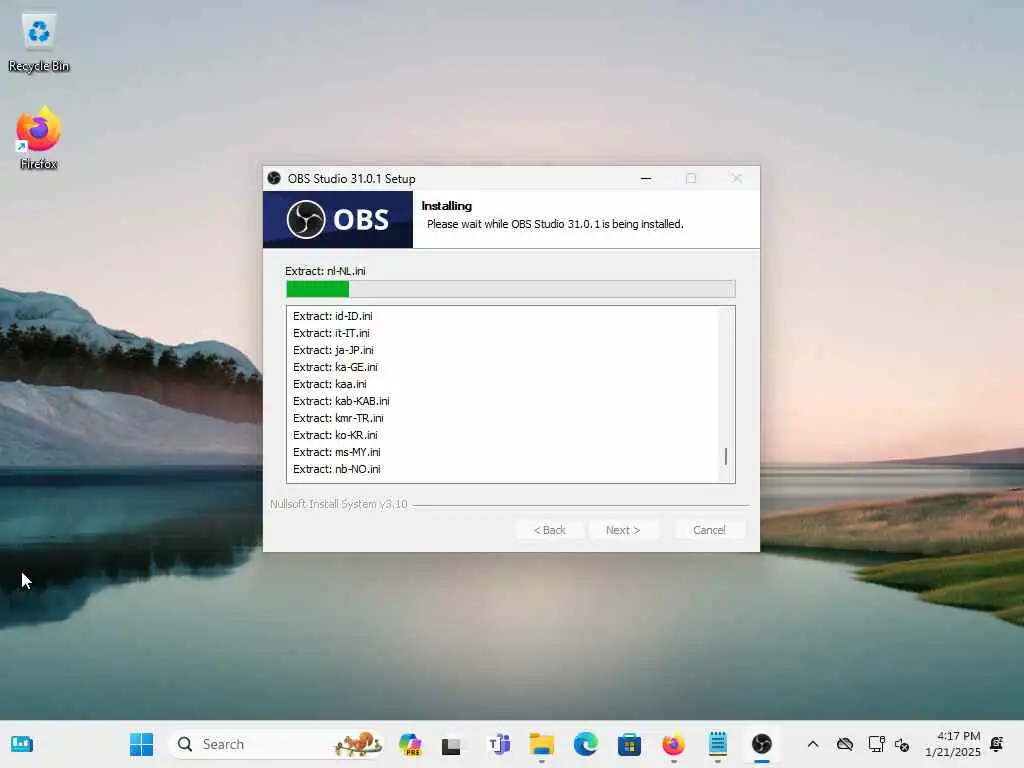Click the disabled Back button
The image size is (1024, 768).
coord(549,530)
